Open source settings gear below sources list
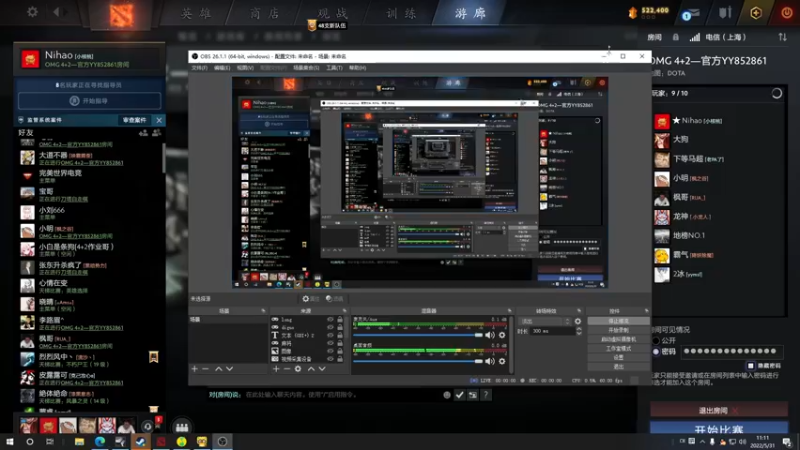Image resolution: width=800 pixels, height=450 pixels. [298, 369]
